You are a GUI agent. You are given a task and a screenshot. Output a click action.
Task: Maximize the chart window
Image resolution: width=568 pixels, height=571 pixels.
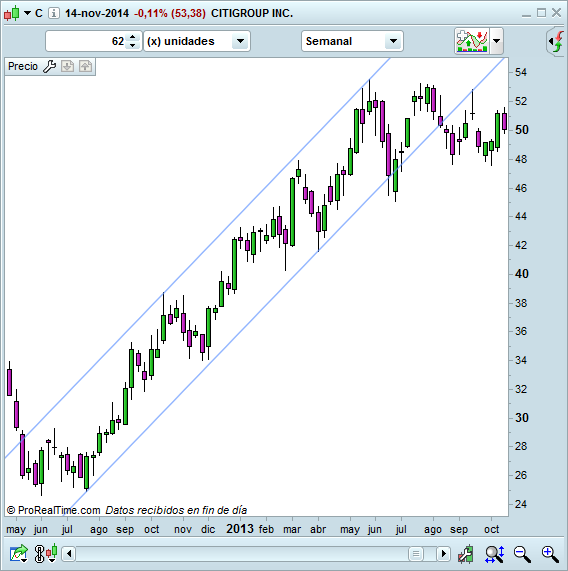541,13
